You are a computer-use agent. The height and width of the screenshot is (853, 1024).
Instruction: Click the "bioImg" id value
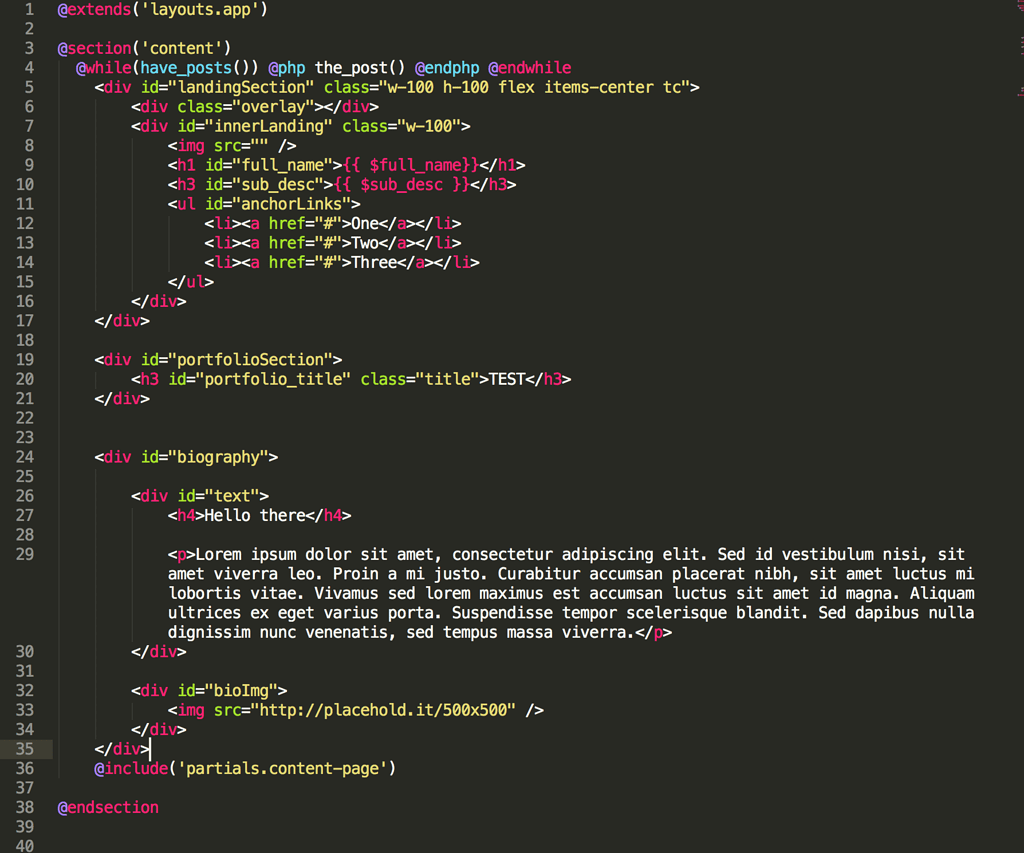pyautogui.click(x=241, y=691)
